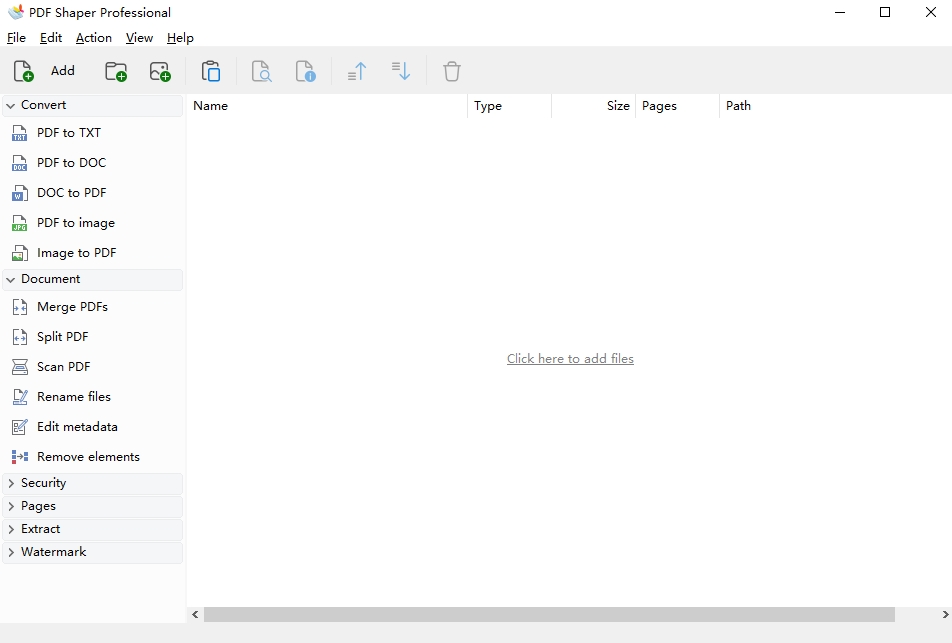Click the PDF to TXT icon
The width and height of the screenshot is (952, 643).
tap(19, 133)
